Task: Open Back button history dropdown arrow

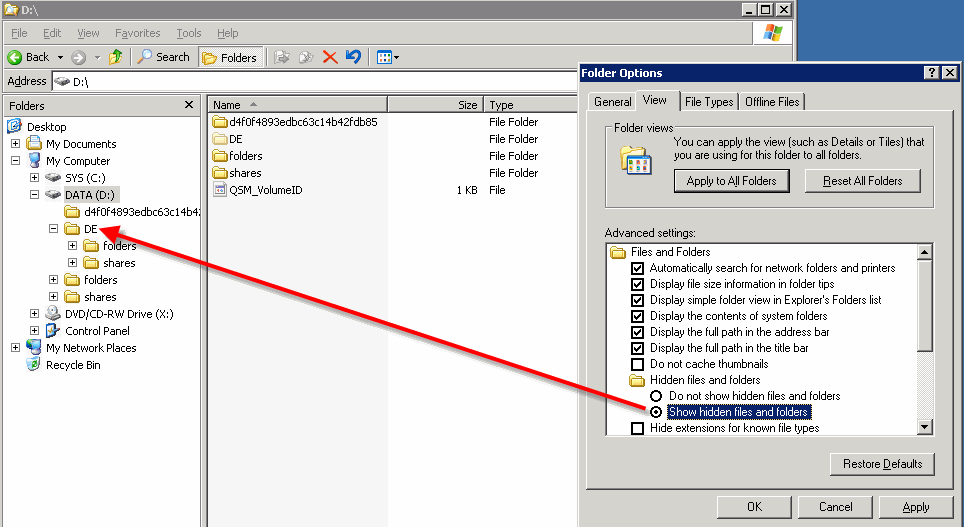Action: click(60, 58)
